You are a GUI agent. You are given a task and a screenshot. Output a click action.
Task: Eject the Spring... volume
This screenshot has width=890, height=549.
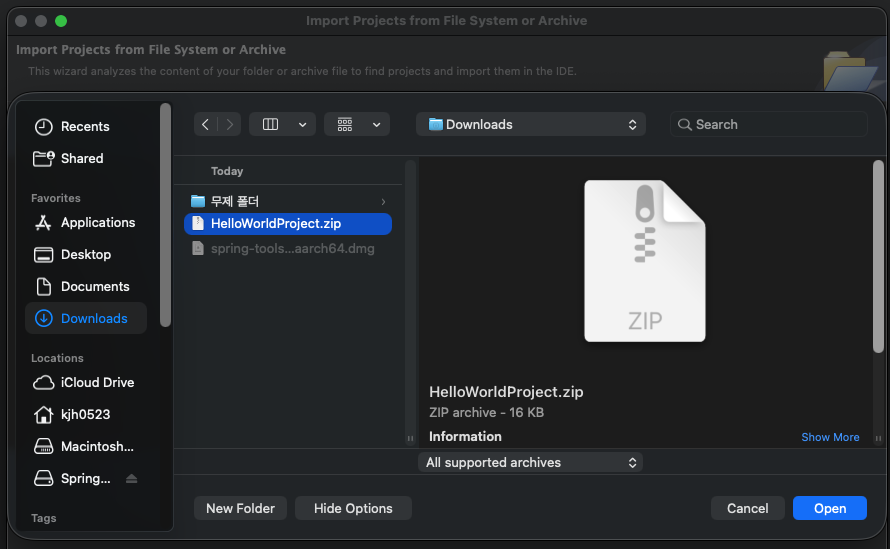pos(132,479)
